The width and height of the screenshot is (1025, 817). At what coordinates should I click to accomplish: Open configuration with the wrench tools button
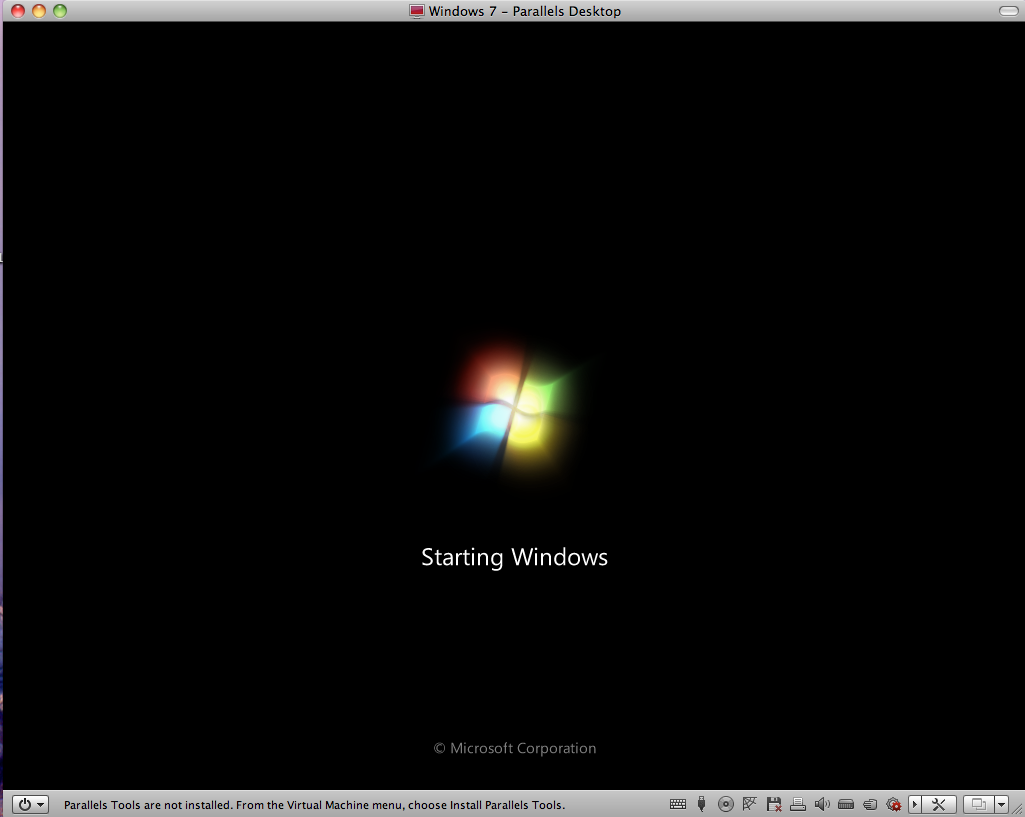pyautogui.click(x=939, y=804)
